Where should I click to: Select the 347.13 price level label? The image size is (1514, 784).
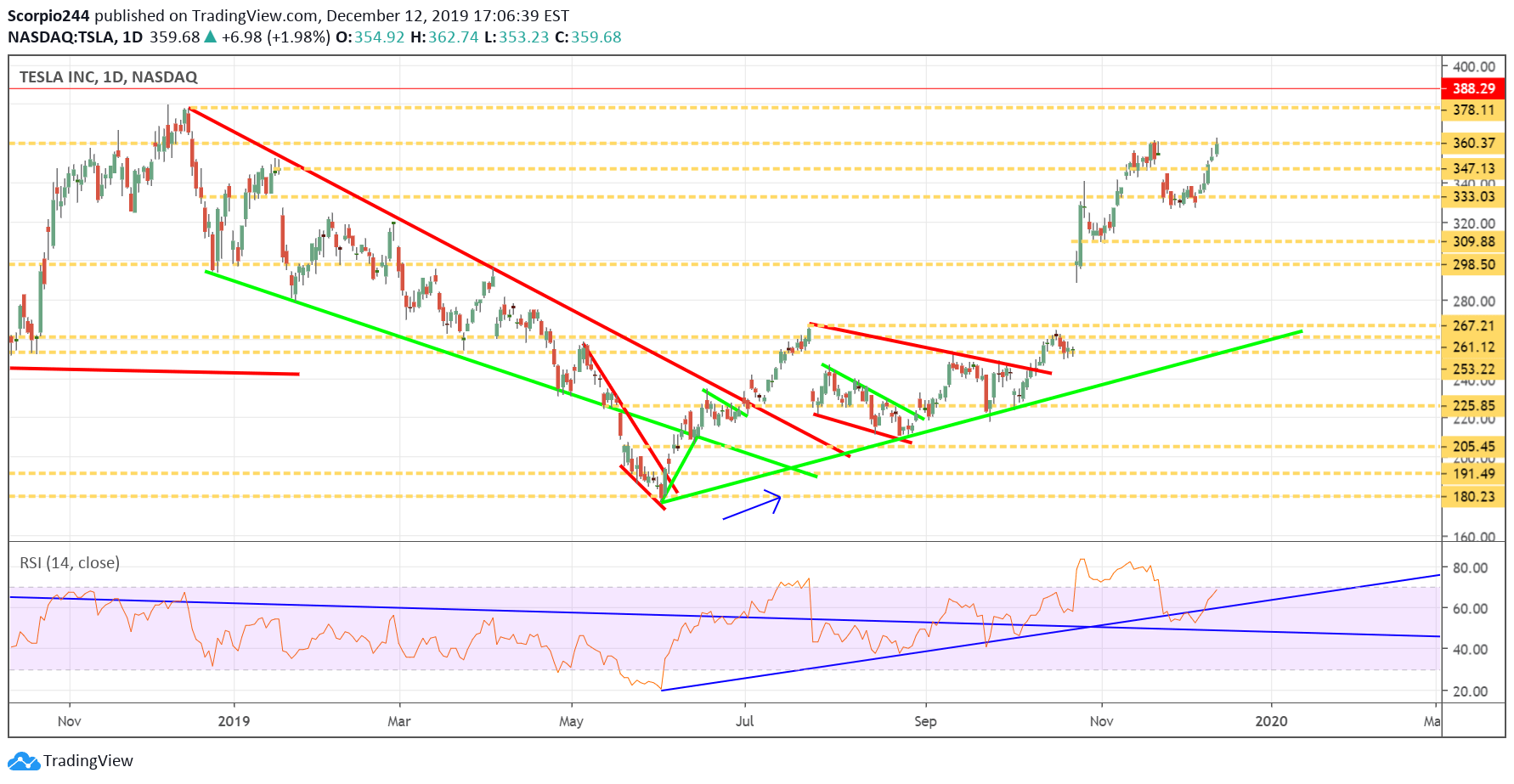(1473, 169)
